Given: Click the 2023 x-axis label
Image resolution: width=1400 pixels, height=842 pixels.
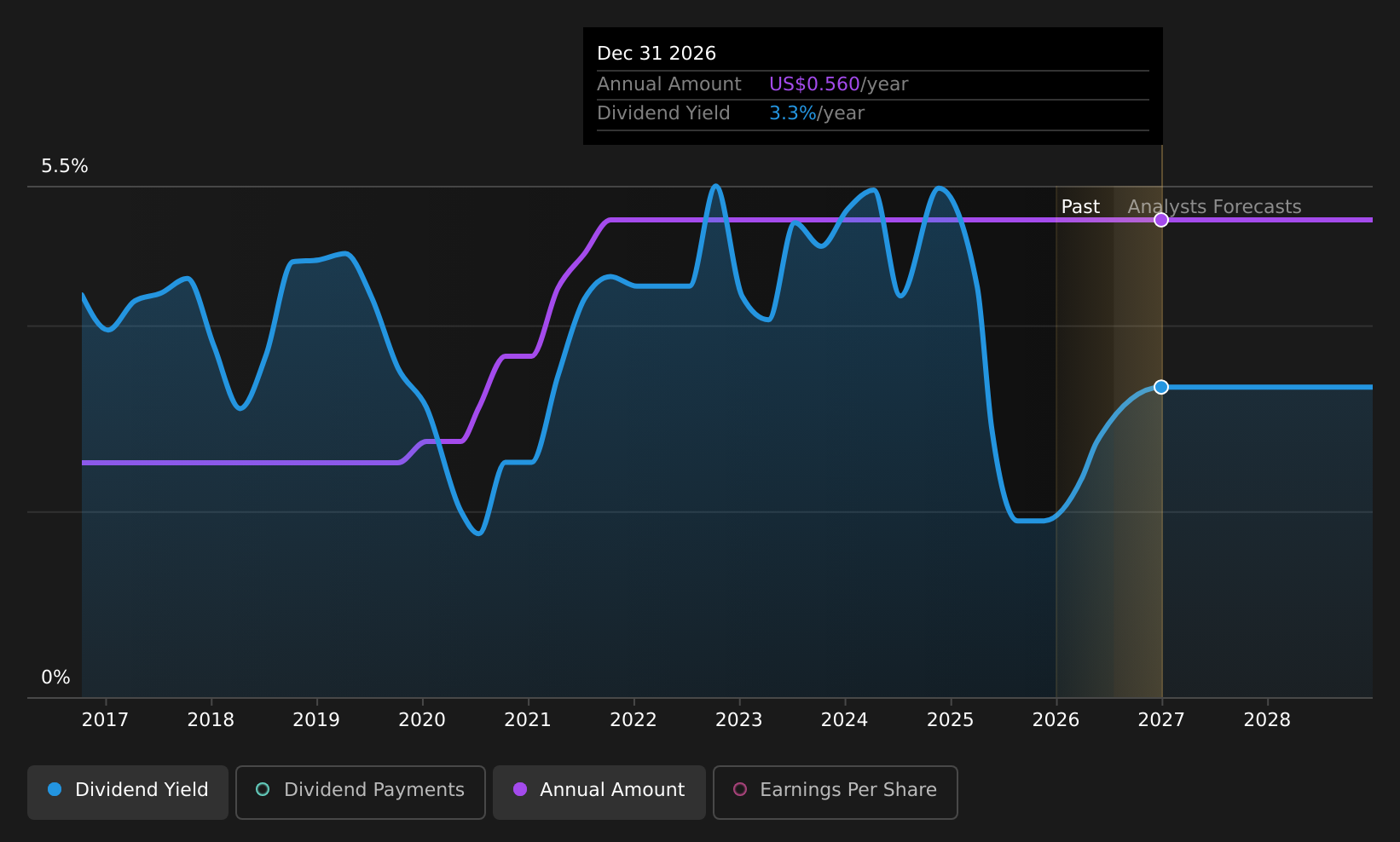Looking at the screenshot, I should pos(739,720).
